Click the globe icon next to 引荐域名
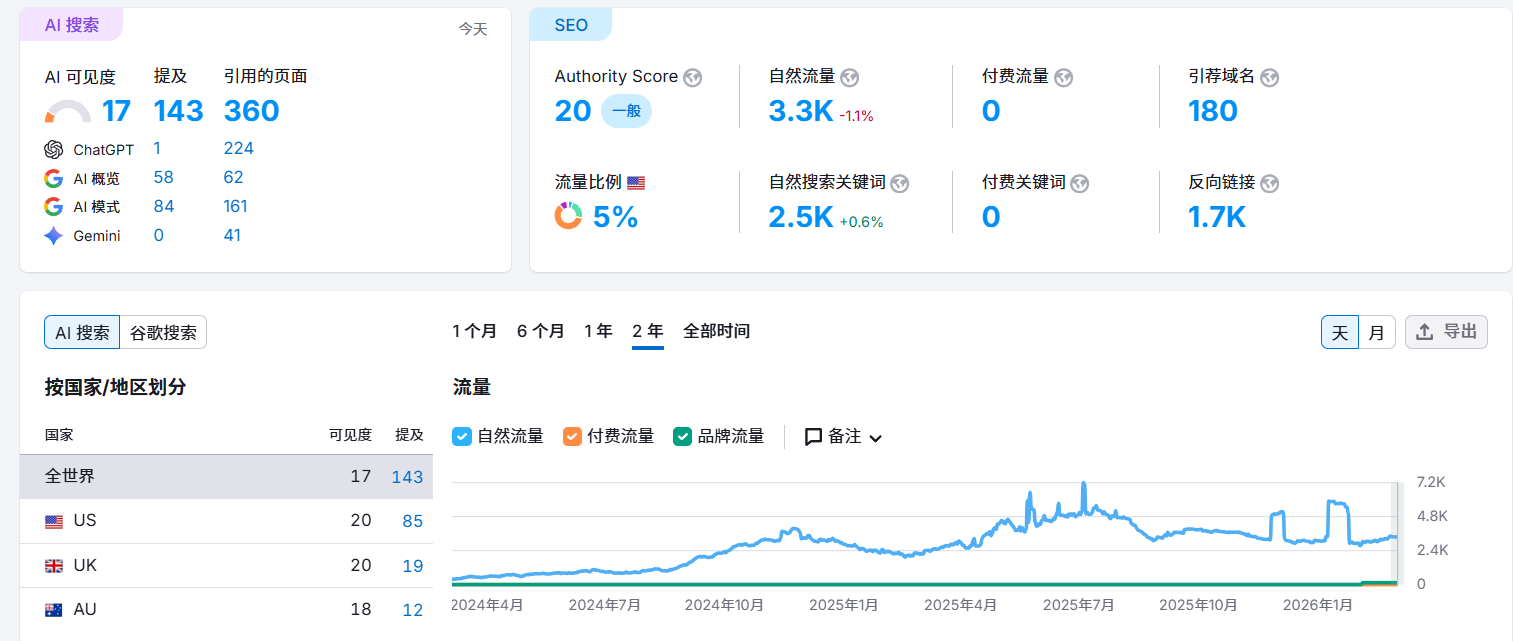 [1270, 78]
